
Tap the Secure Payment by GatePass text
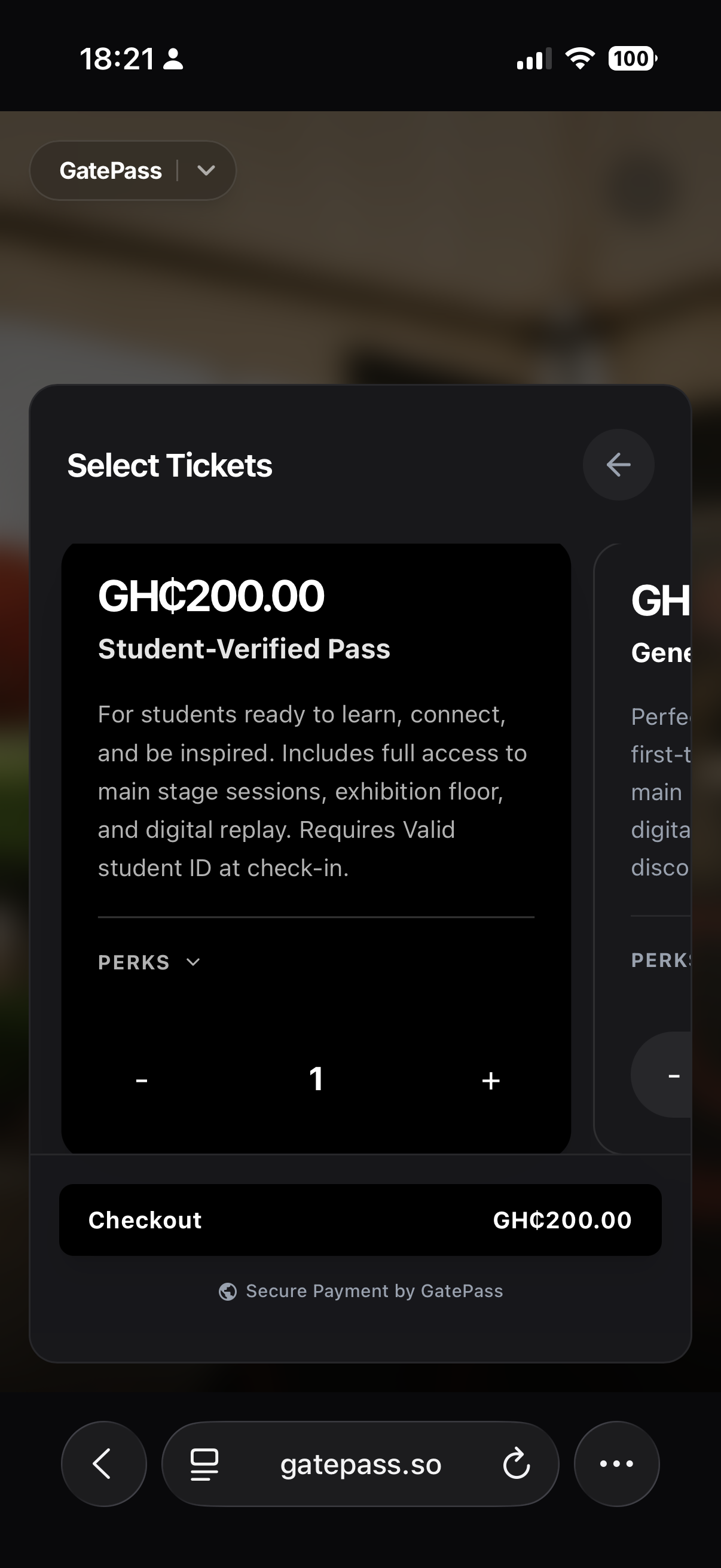pos(374,1291)
